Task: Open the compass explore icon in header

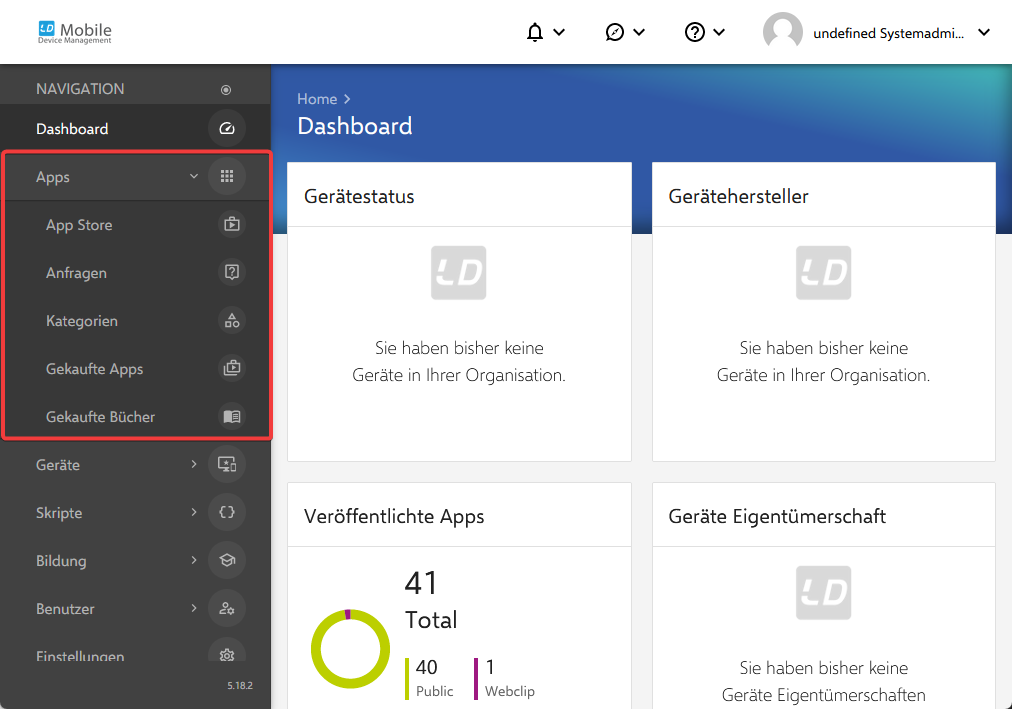Action: pos(614,32)
